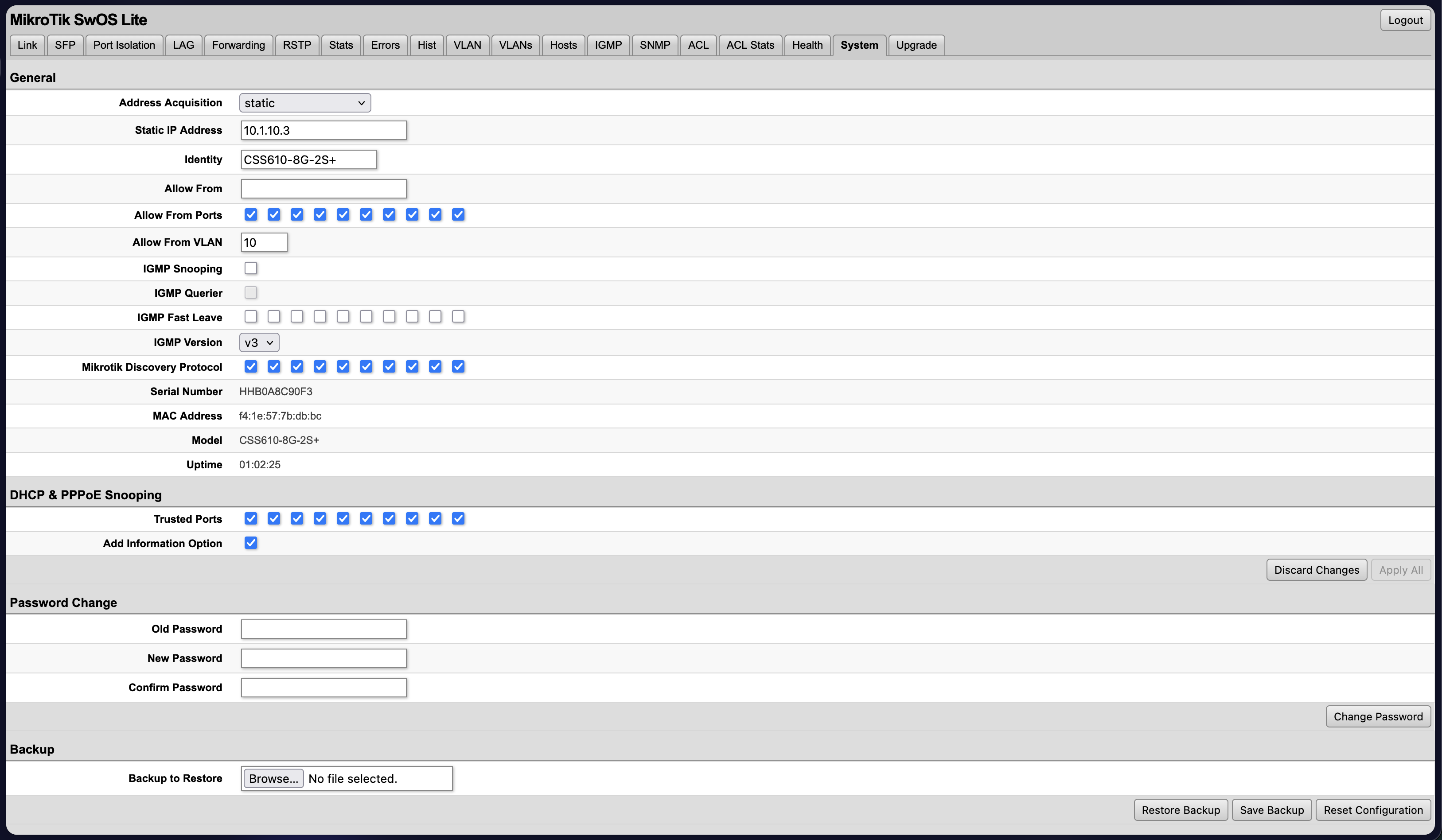Open IGMP Version dropdown
The image size is (1442, 840).
[259, 342]
